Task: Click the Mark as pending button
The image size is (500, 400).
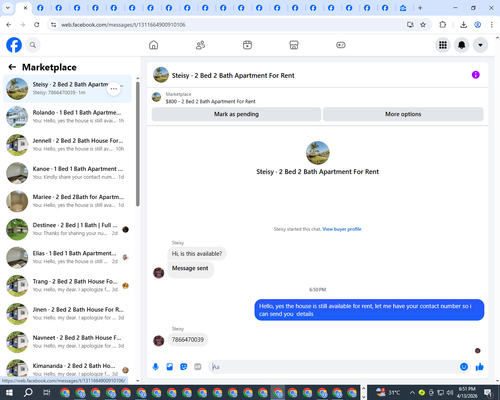Action: click(x=236, y=114)
